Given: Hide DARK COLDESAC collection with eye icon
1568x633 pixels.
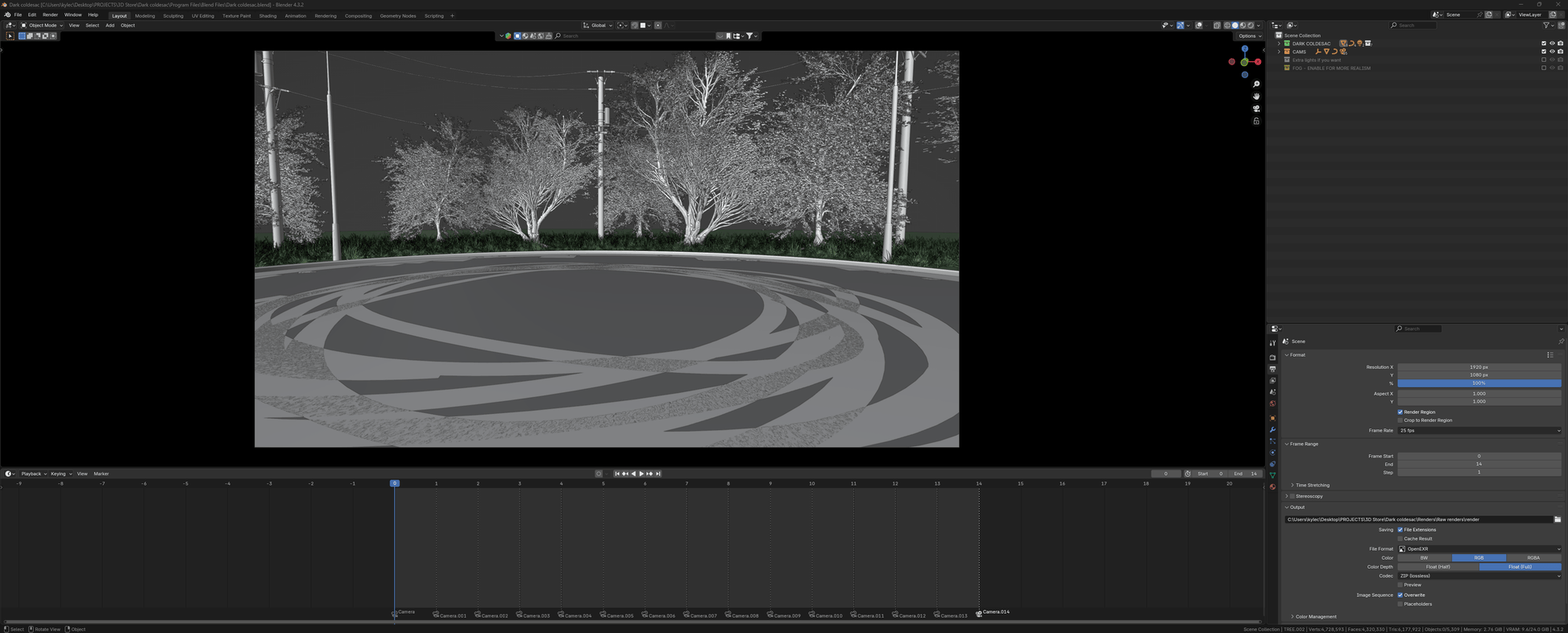Looking at the screenshot, I should click(1552, 43).
